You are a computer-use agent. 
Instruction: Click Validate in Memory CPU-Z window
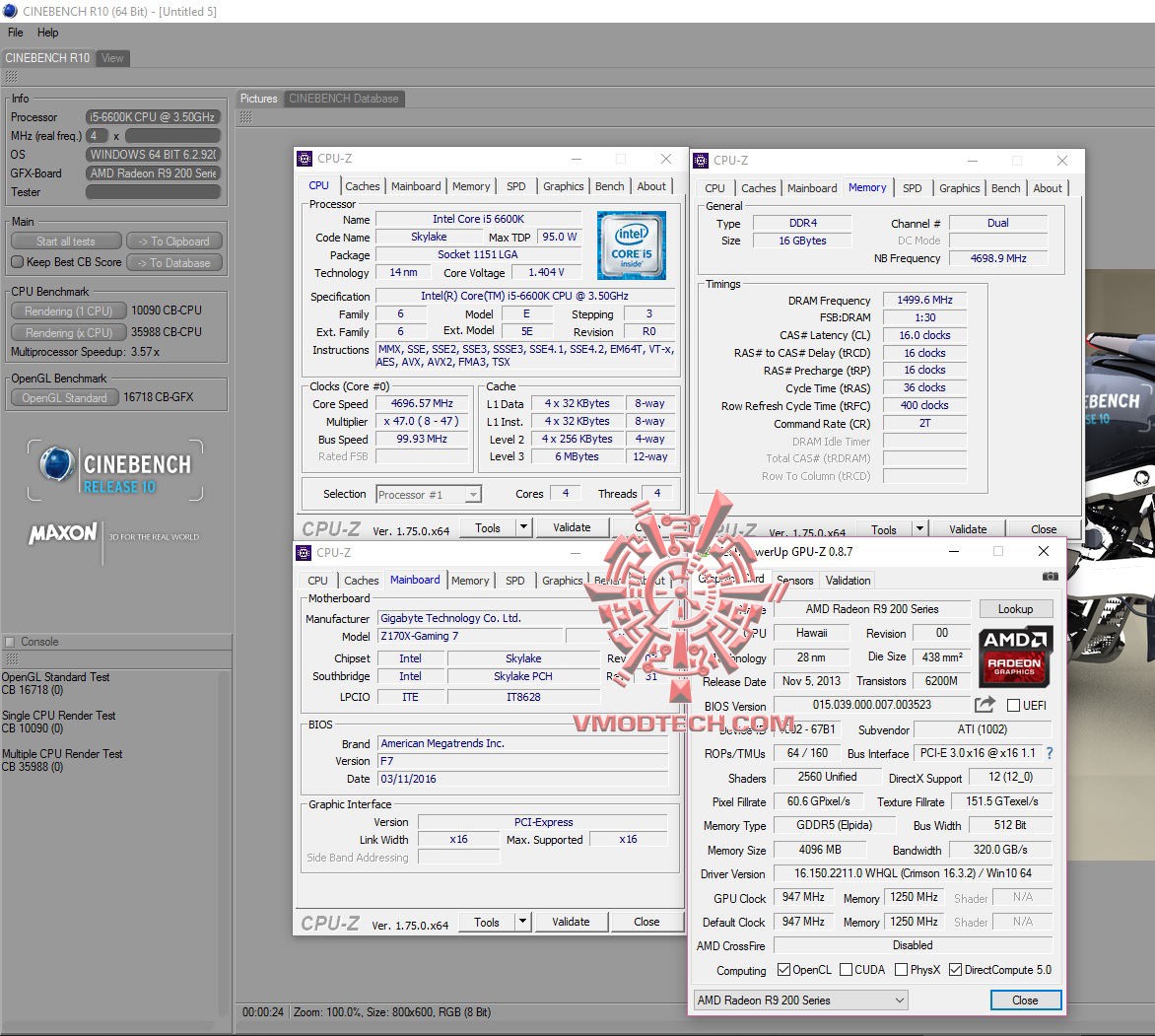point(968,528)
